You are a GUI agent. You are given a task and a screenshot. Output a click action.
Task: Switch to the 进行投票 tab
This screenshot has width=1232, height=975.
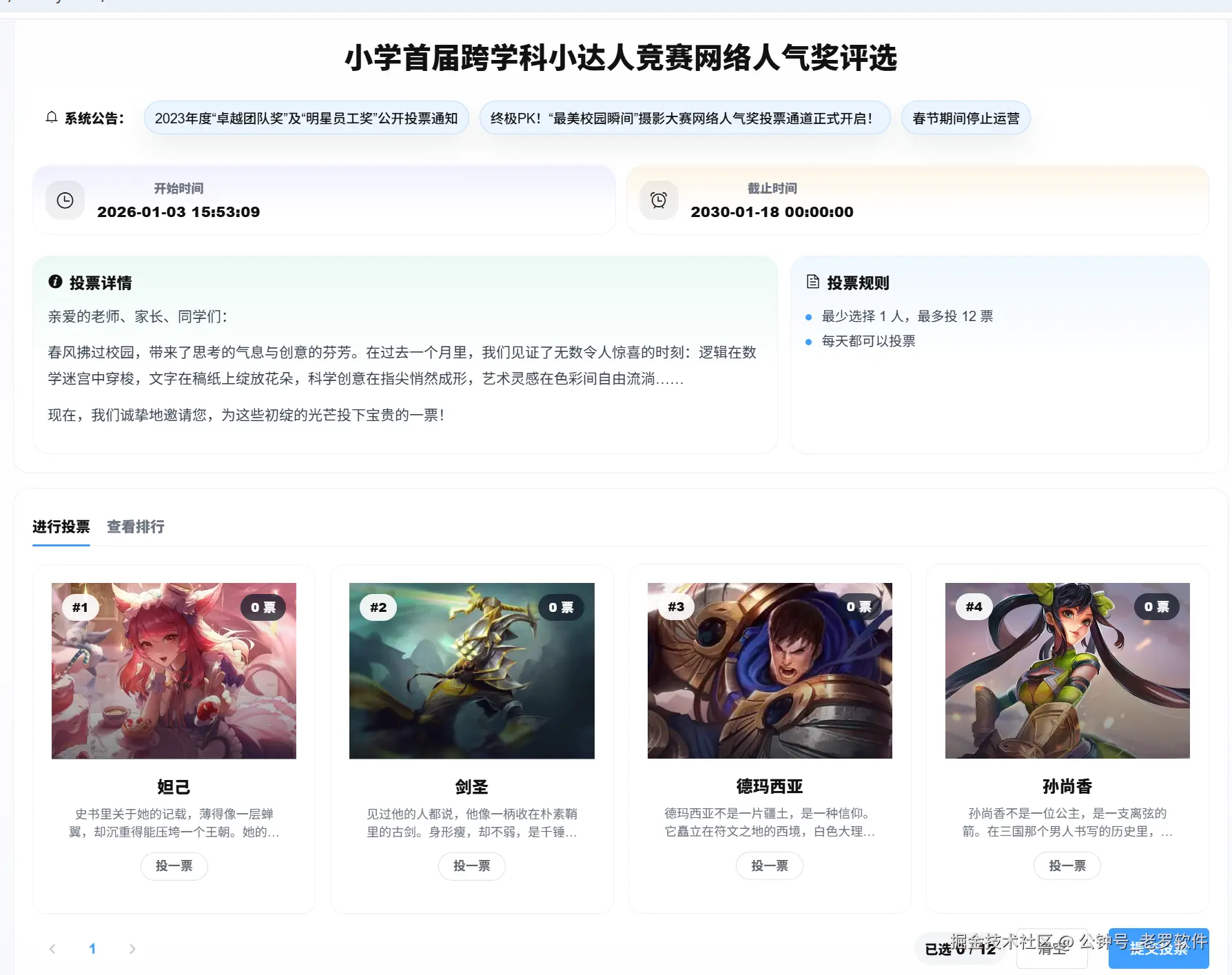point(61,527)
